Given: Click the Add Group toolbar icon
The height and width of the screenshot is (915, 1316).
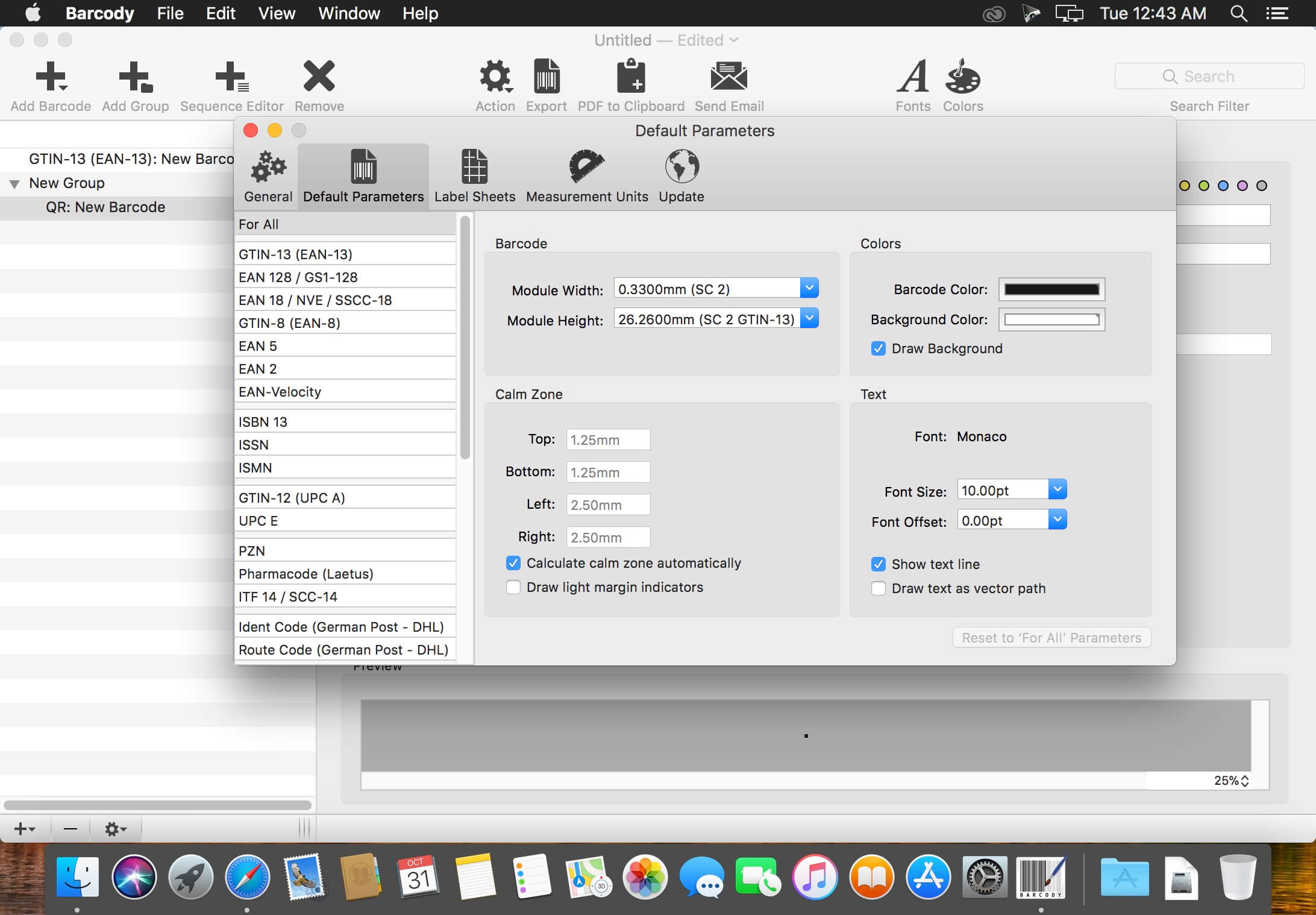Looking at the screenshot, I should (136, 77).
